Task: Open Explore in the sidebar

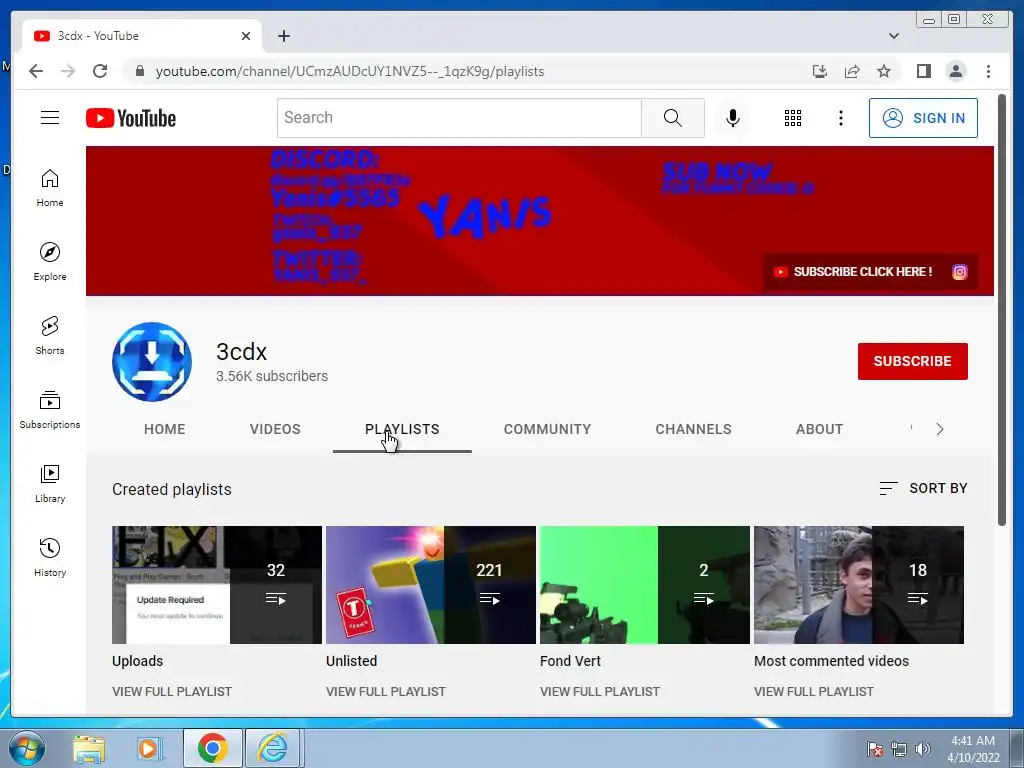Action: [50, 261]
